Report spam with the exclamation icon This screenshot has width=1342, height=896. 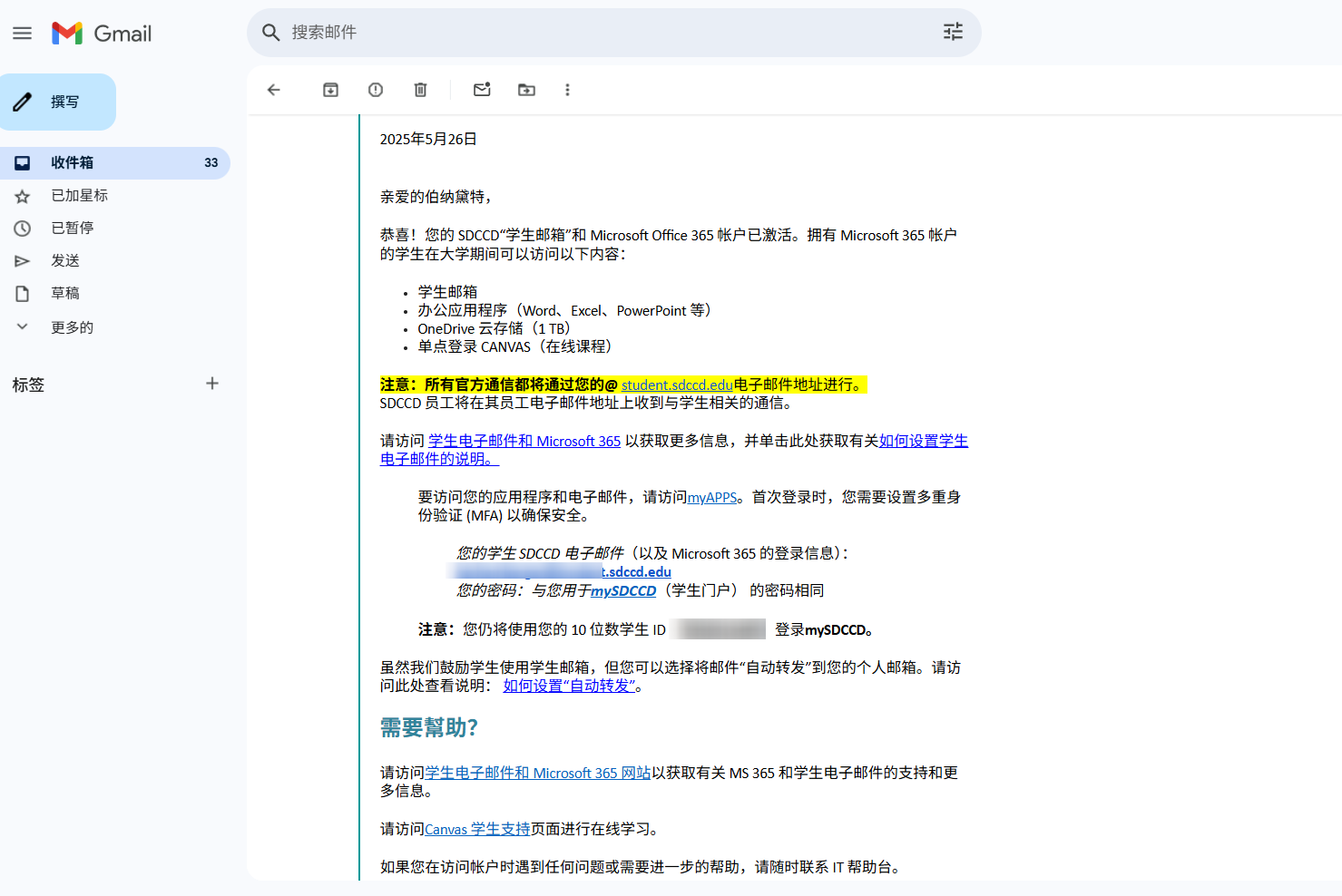click(x=376, y=90)
